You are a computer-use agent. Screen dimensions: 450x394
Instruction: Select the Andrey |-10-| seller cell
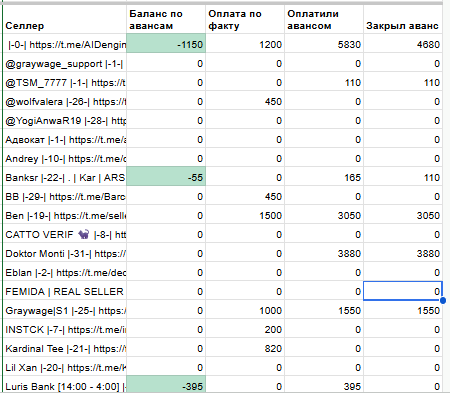tap(65, 157)
